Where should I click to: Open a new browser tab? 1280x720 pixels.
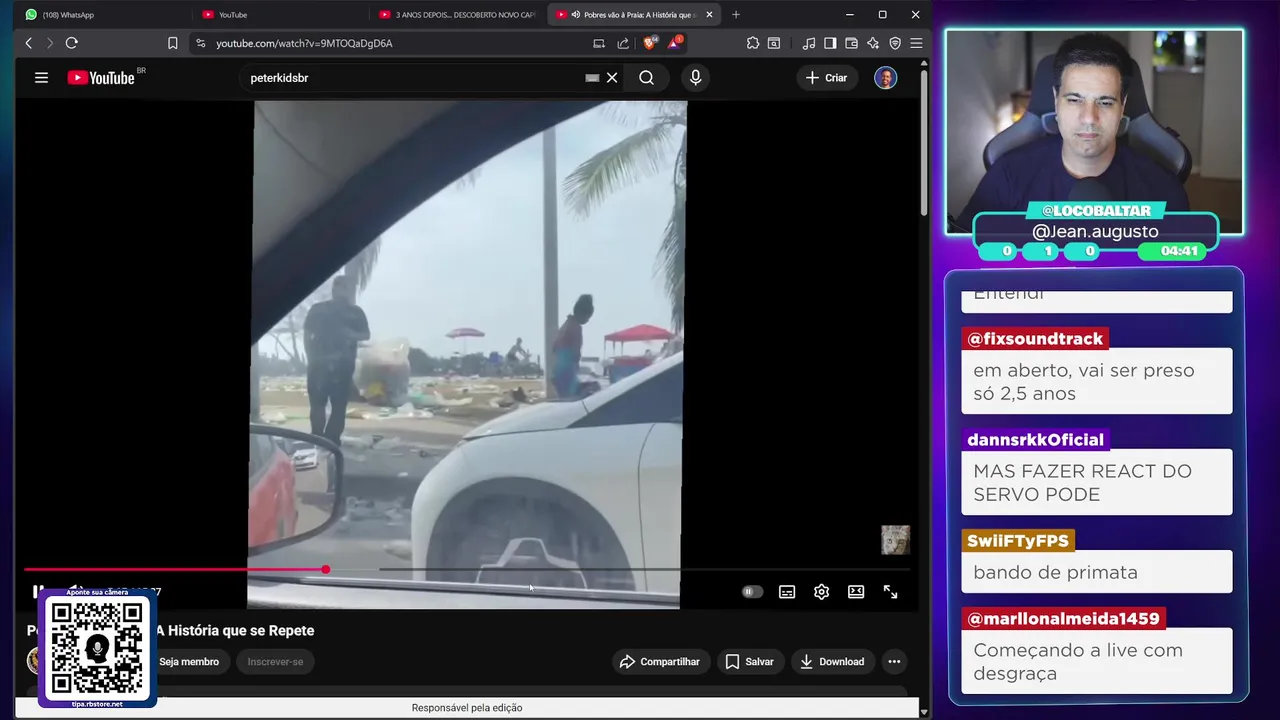coord(736,14)
